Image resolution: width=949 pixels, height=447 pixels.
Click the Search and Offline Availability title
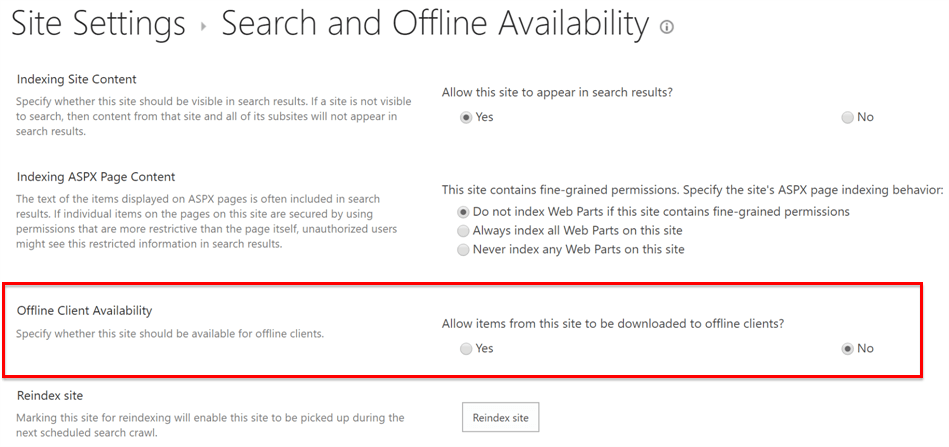pyautogui.click(x=435, y=23)
